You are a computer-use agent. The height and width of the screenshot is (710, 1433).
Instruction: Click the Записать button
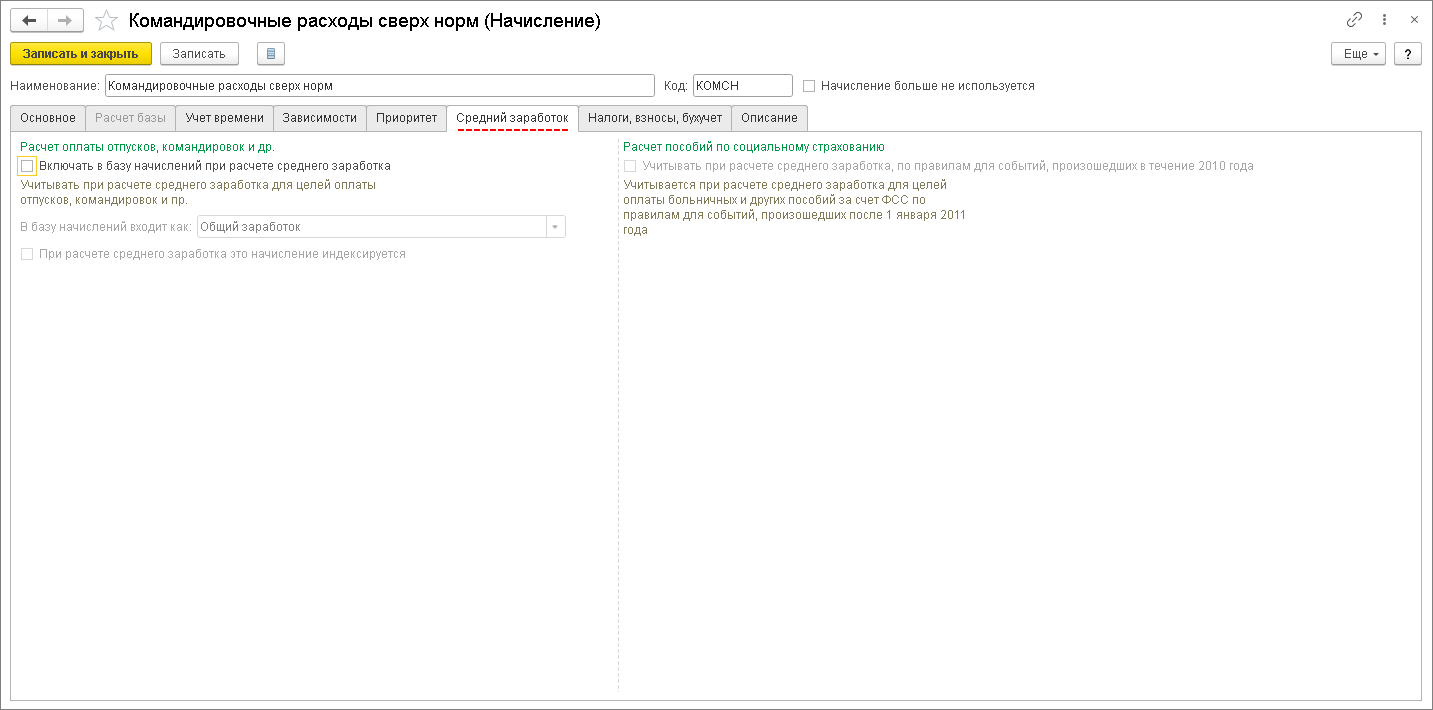click(199, 54)
